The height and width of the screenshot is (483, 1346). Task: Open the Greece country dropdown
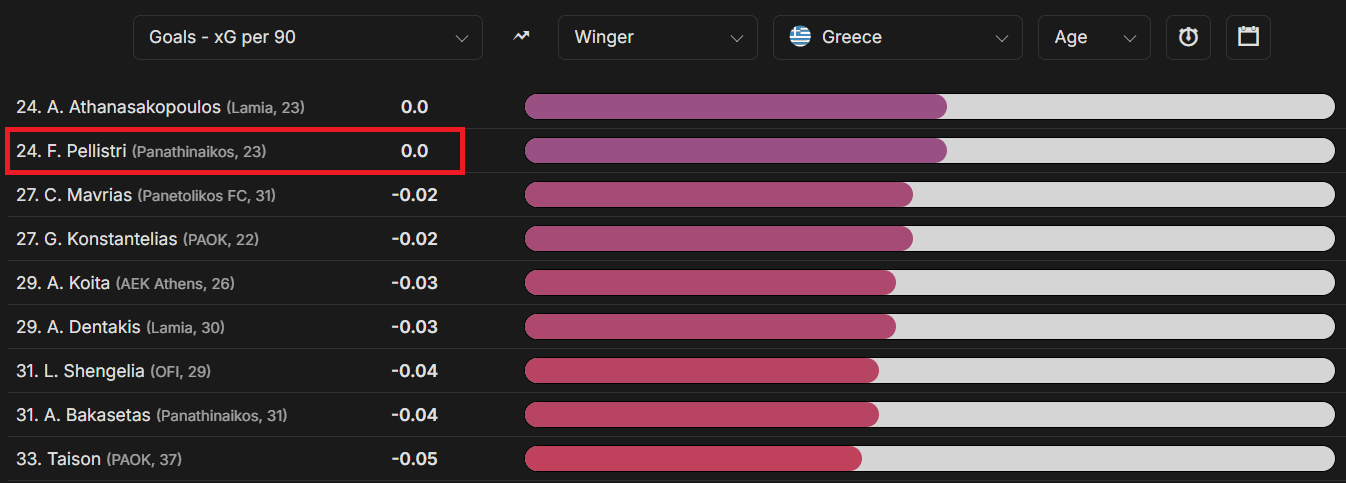click(x=898, y=37)
